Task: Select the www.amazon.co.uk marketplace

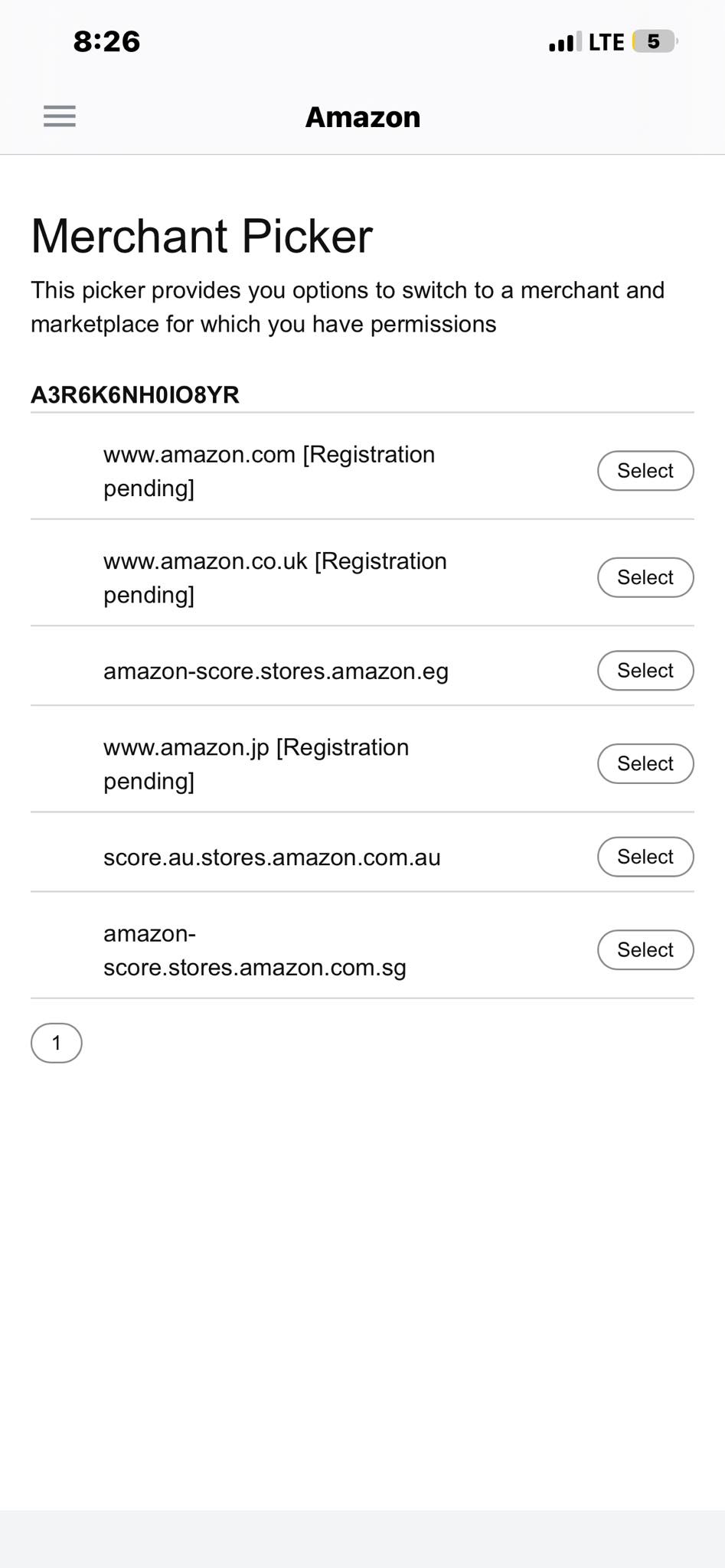Action: click(645, 577)
